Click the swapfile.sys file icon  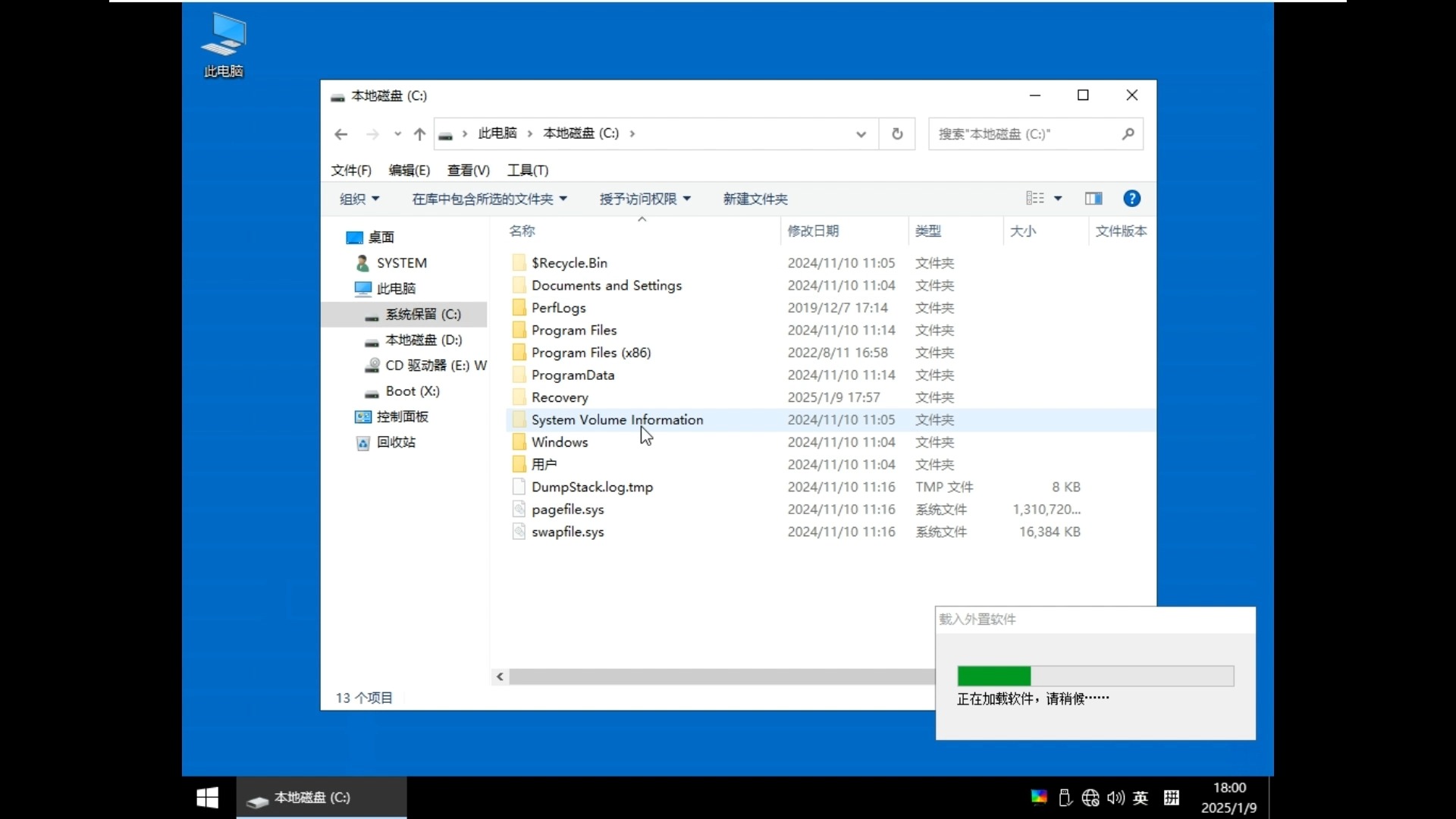519,531
